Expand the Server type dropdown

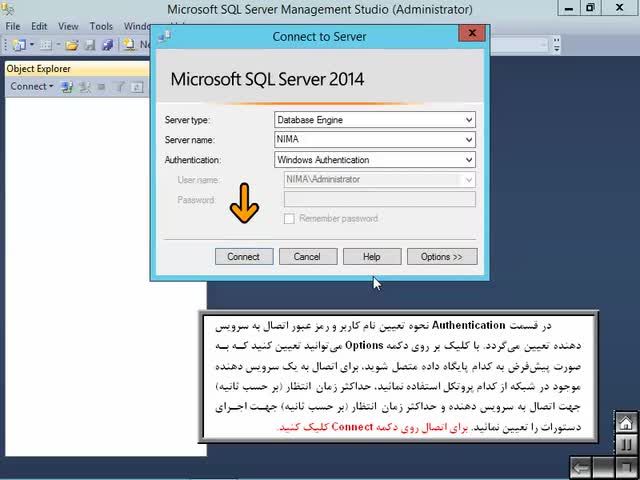pyautogui.click(x=469, y=120)
